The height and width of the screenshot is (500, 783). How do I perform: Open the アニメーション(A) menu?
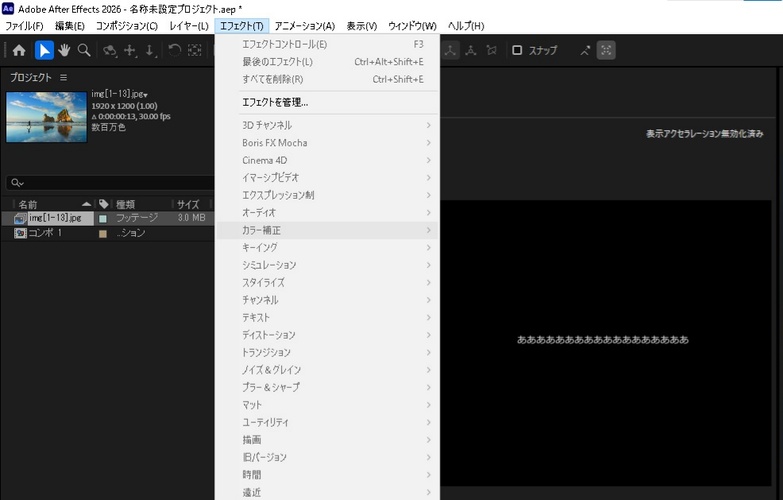click(x=305, y=26)
